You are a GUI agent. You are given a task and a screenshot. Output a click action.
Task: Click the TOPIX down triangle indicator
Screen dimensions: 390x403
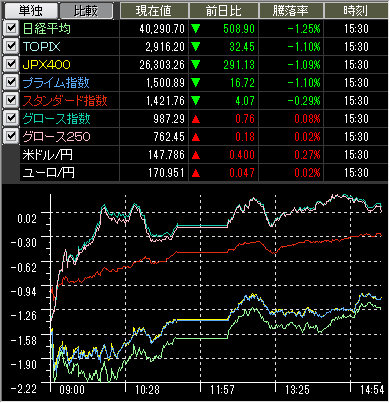pyautogui.click(x=196, y=47)
